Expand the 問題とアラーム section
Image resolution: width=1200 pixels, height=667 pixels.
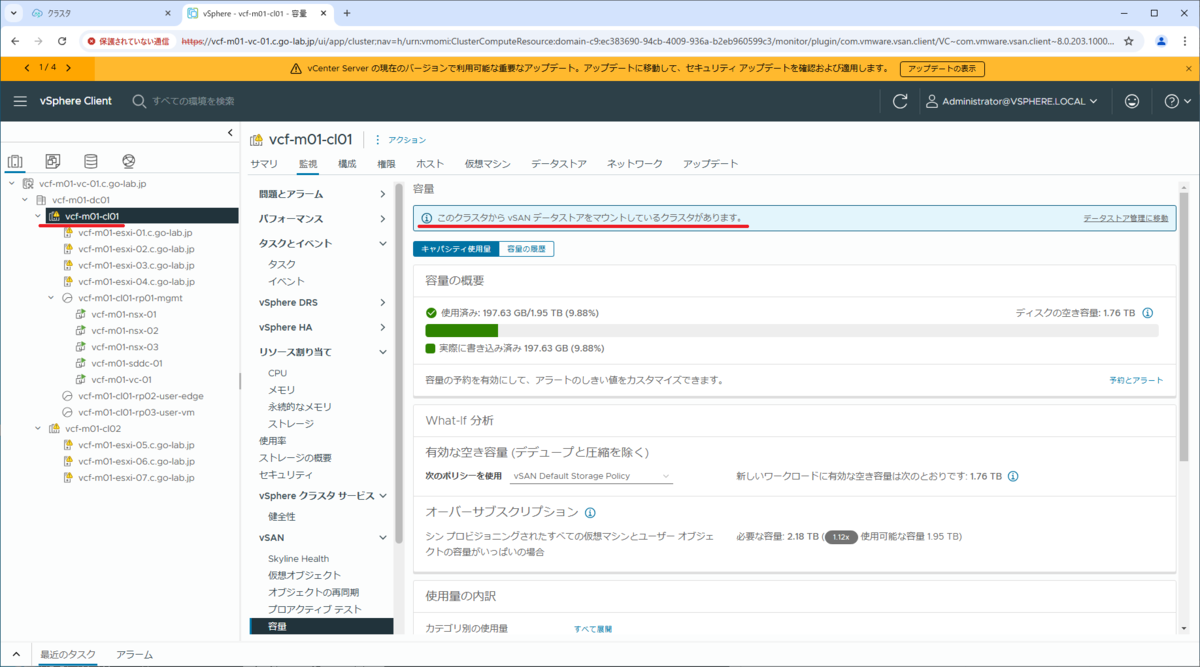[x=383, y=194]
